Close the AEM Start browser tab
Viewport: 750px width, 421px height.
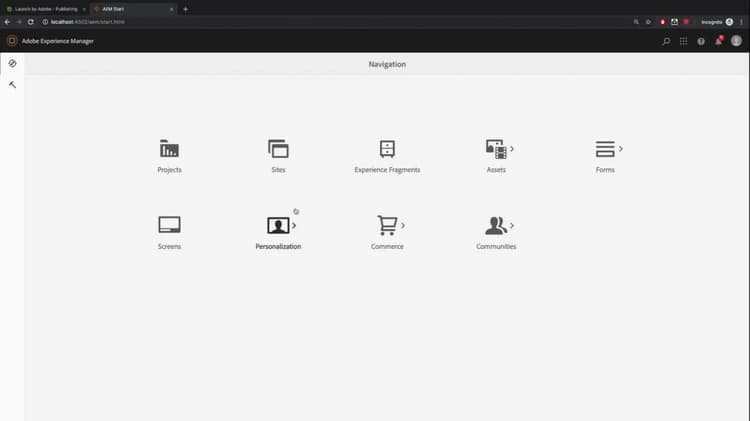point(172,9)
